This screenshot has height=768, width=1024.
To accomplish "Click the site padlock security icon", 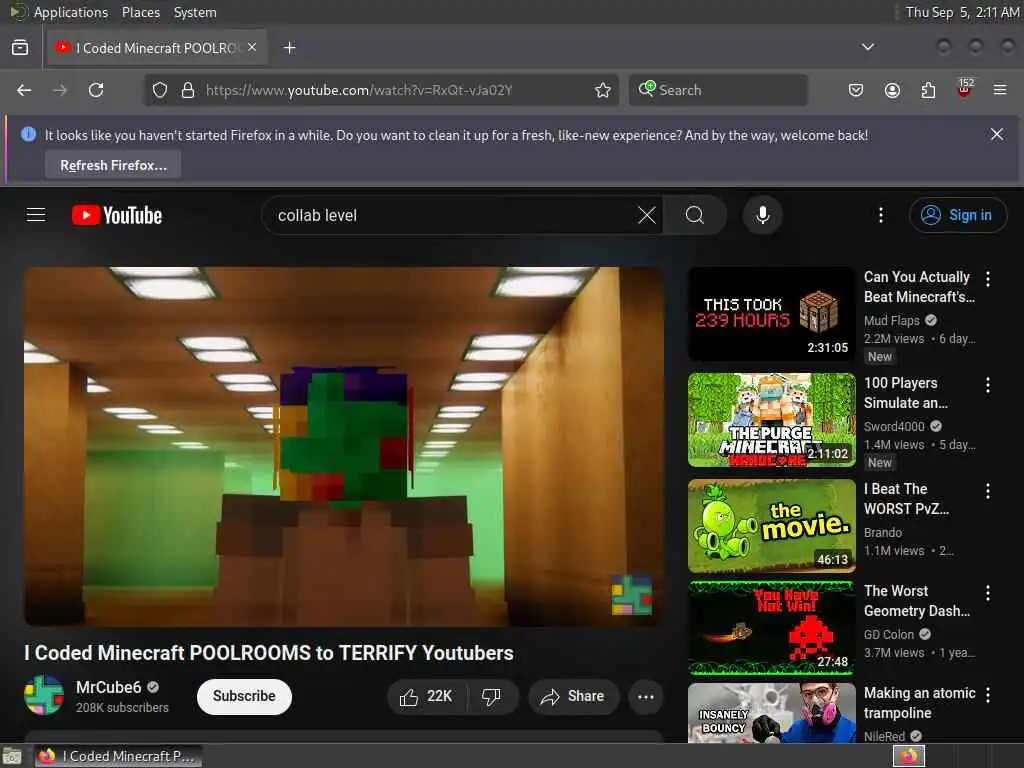I will [188, 90].
